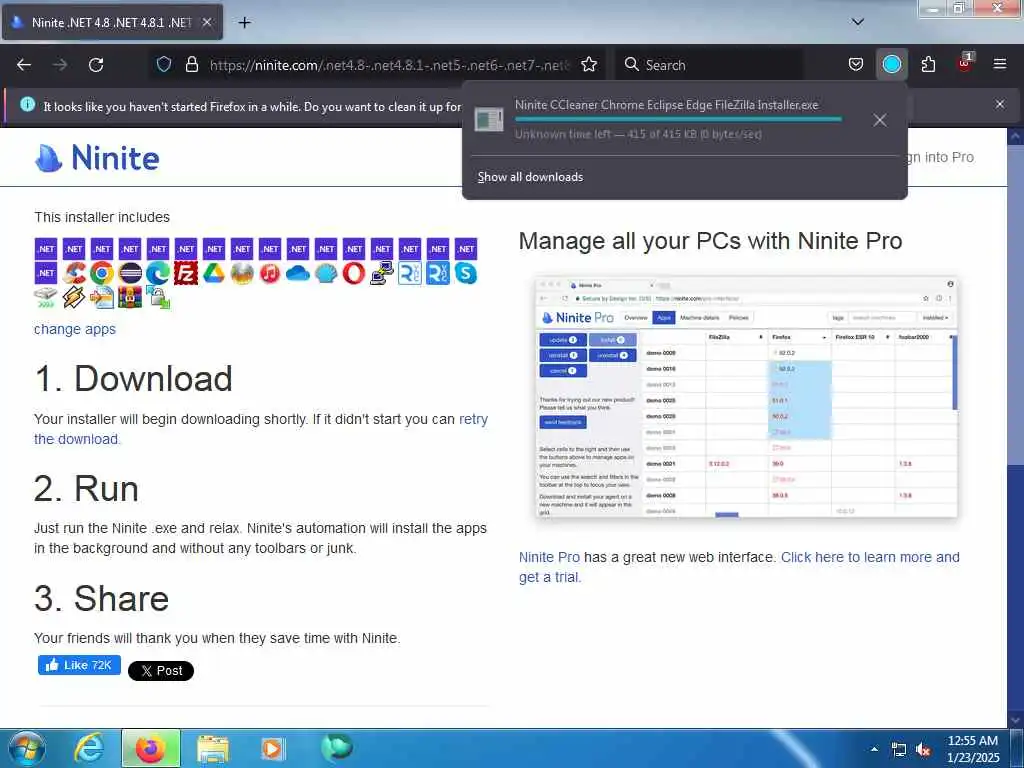Image resolution: width=1024 pixels, height=768 pixels.
Task: Open the uBlock extension icon with badge
Action: pyautogui.click(x=965, y=63)
